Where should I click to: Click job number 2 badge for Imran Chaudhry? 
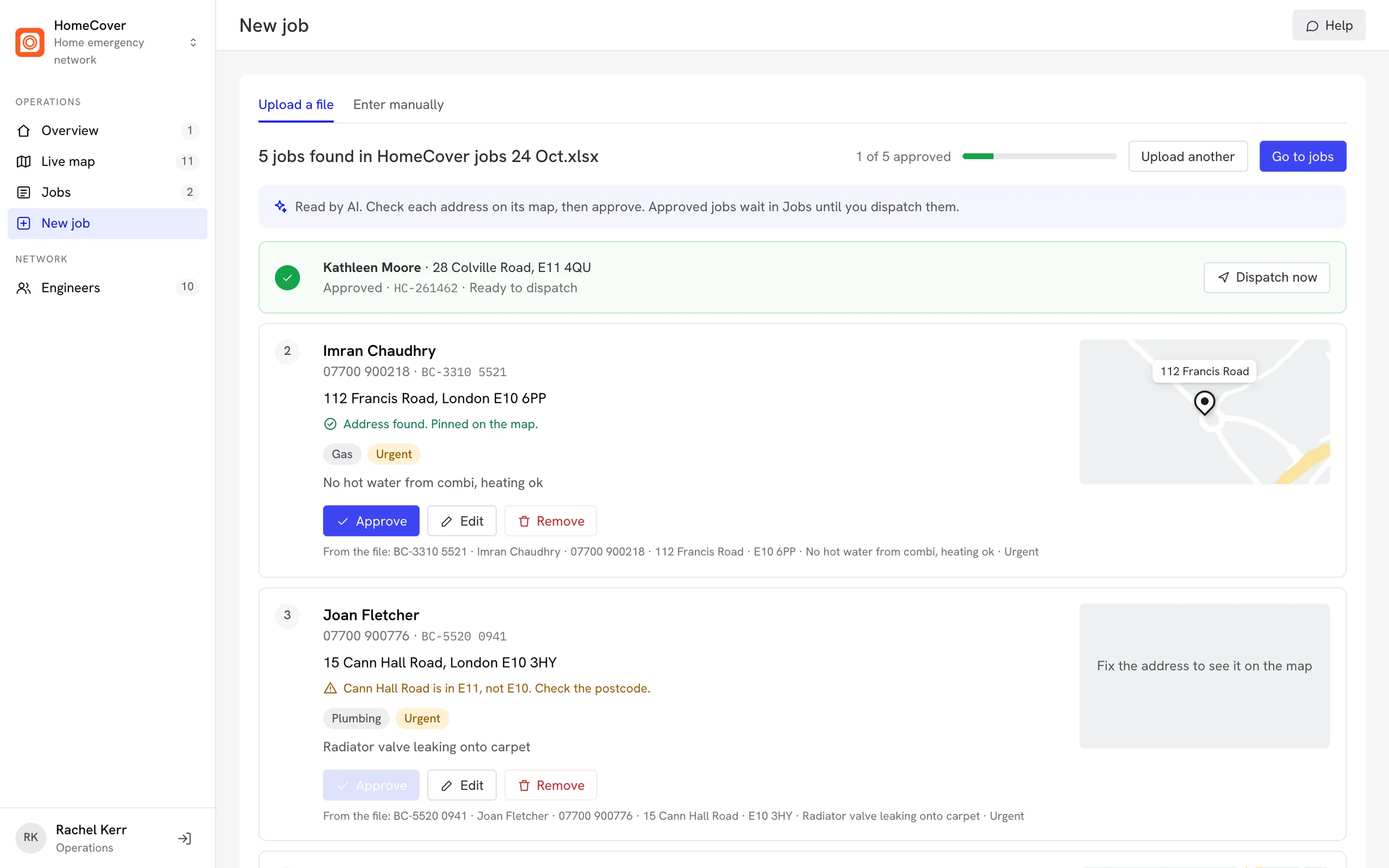[x=287, y=351]
